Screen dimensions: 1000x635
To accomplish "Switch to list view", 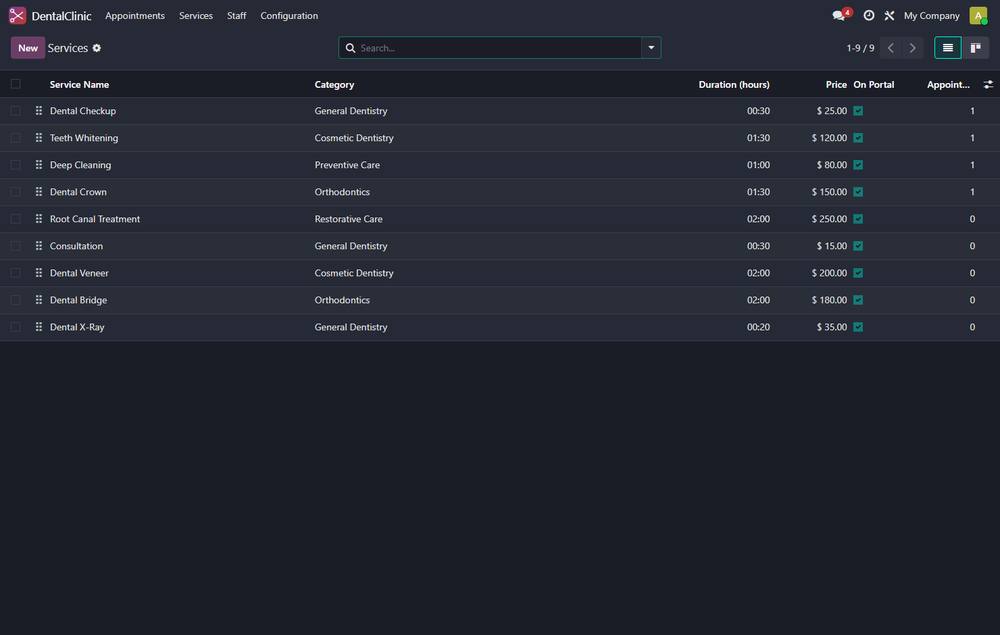I will [x=948, y=48].
